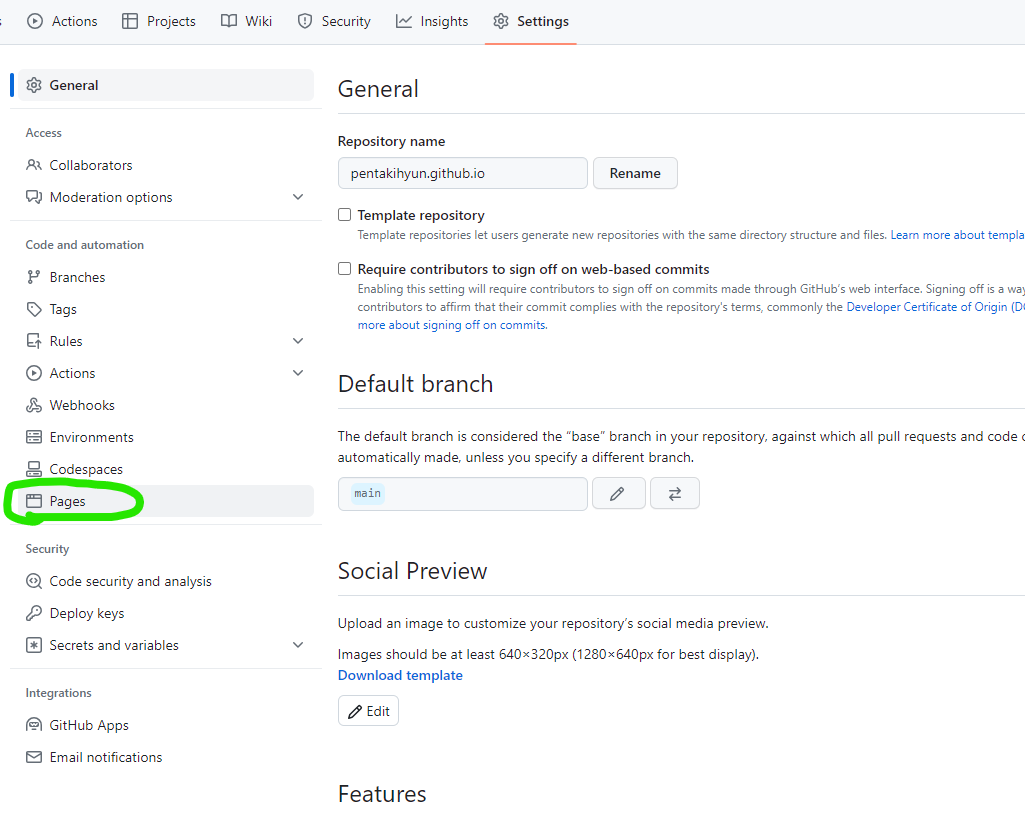
Task: Click the Deploy keys key icon
Action: point(34,613)
